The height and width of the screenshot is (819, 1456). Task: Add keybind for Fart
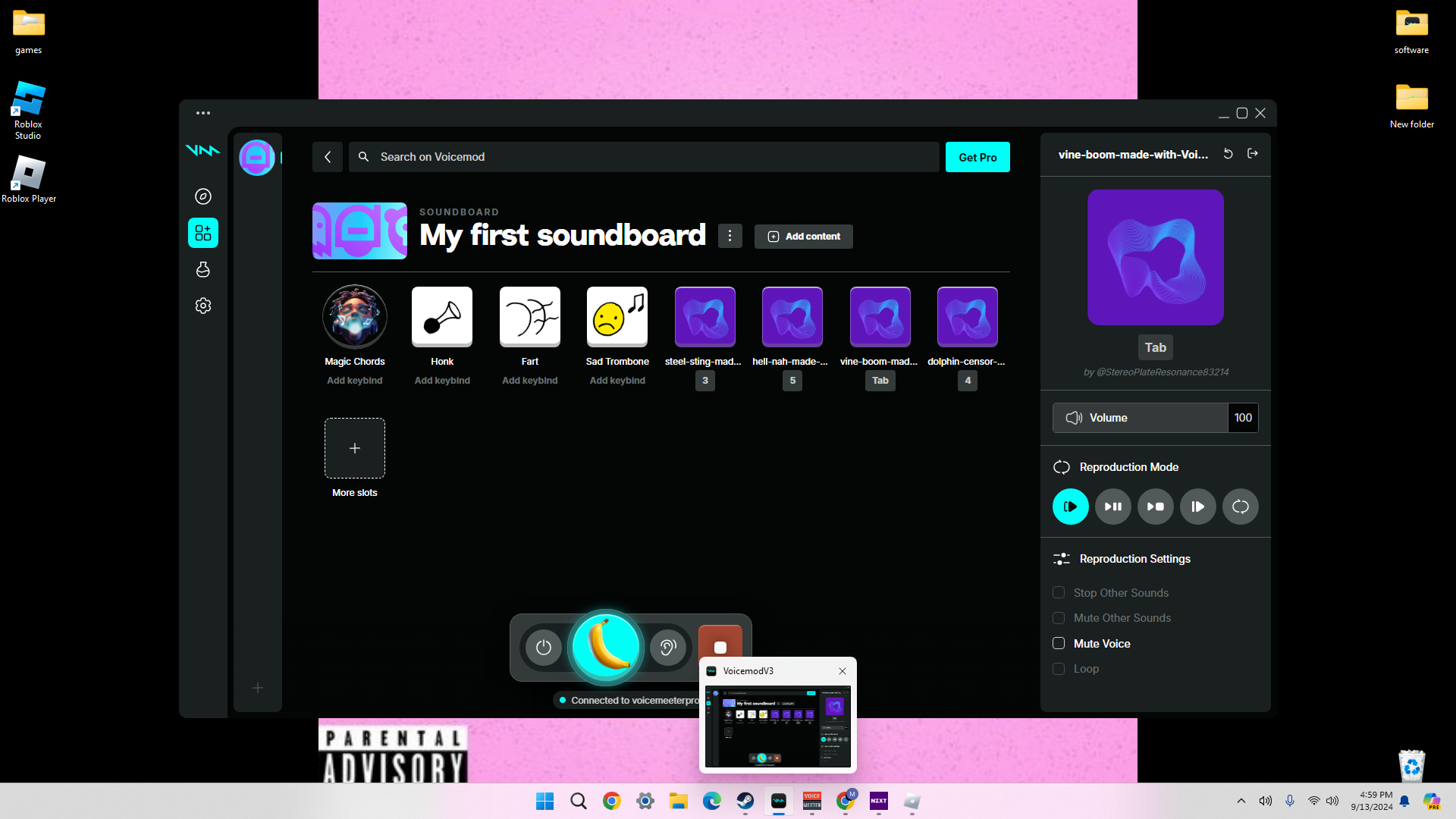coord(530,381)
